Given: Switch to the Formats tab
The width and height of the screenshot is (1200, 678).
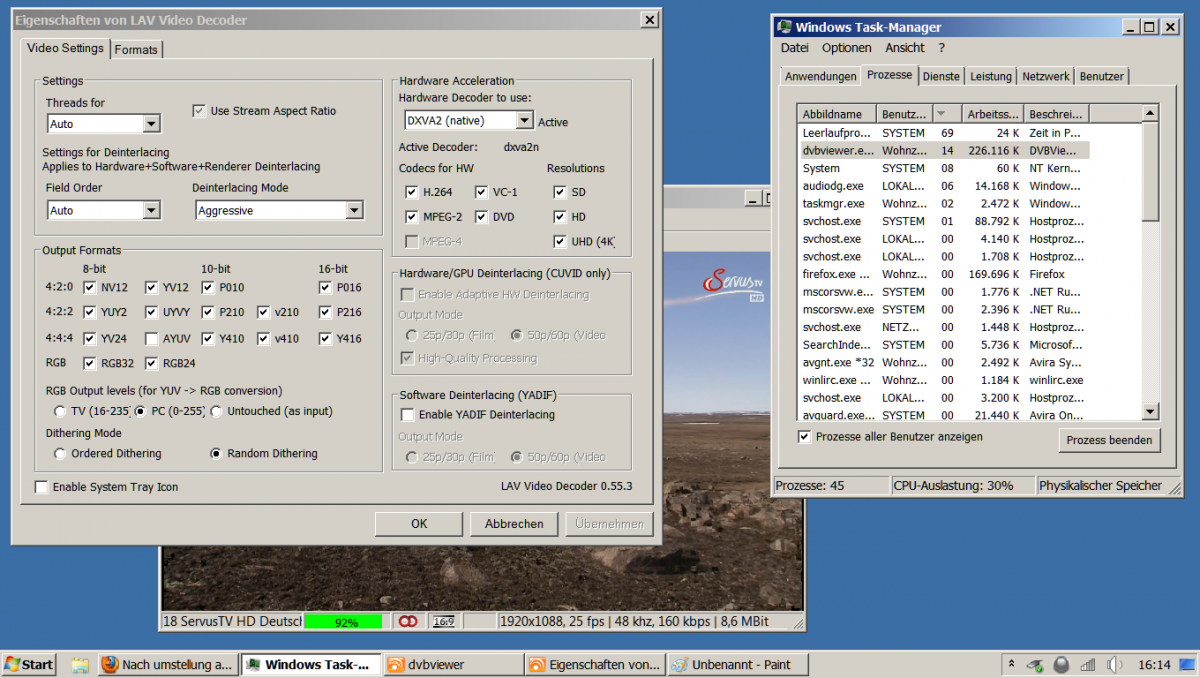Looking at the screenshot, I should [x=136, y=49].
